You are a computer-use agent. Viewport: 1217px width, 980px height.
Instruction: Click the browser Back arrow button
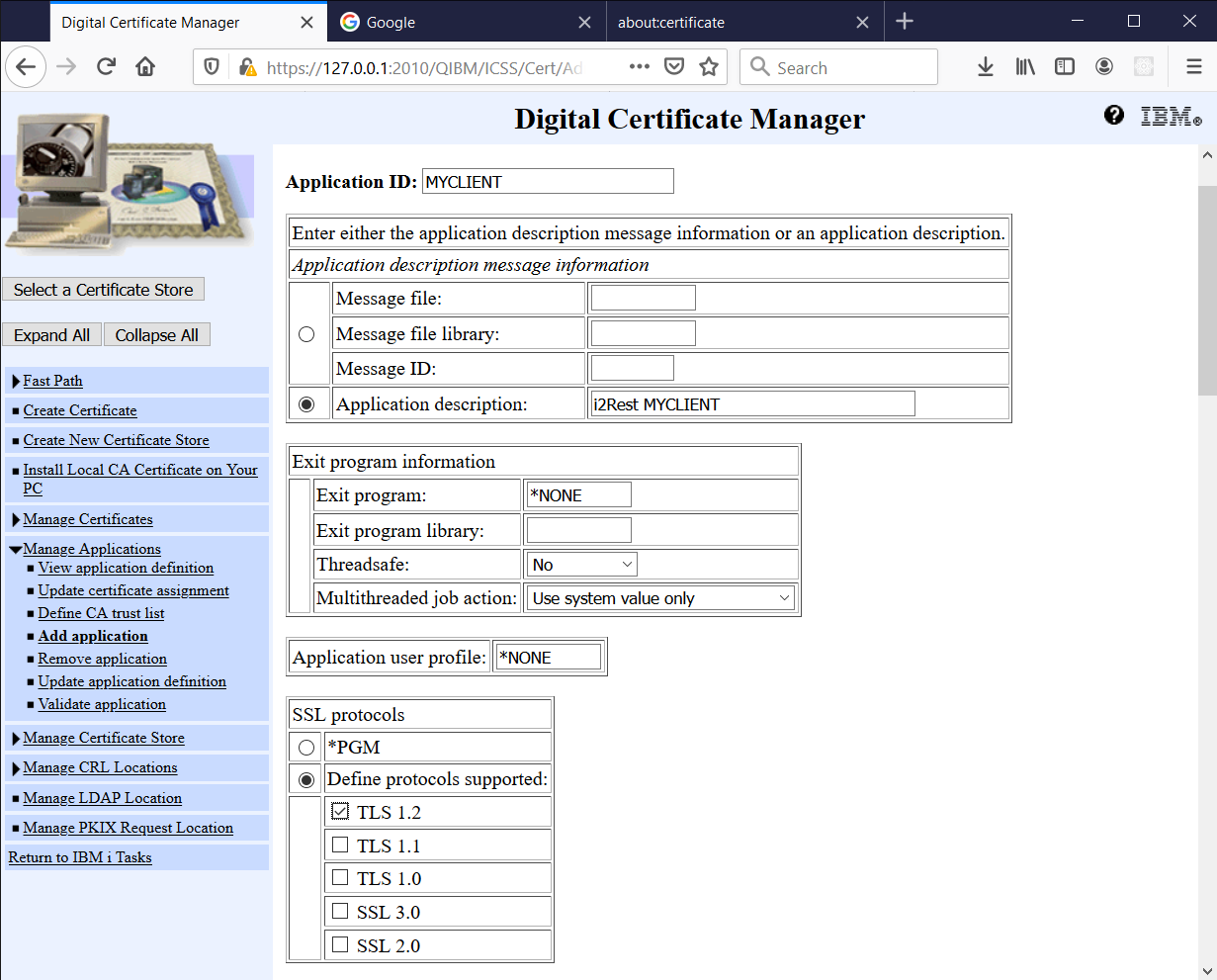26,67
